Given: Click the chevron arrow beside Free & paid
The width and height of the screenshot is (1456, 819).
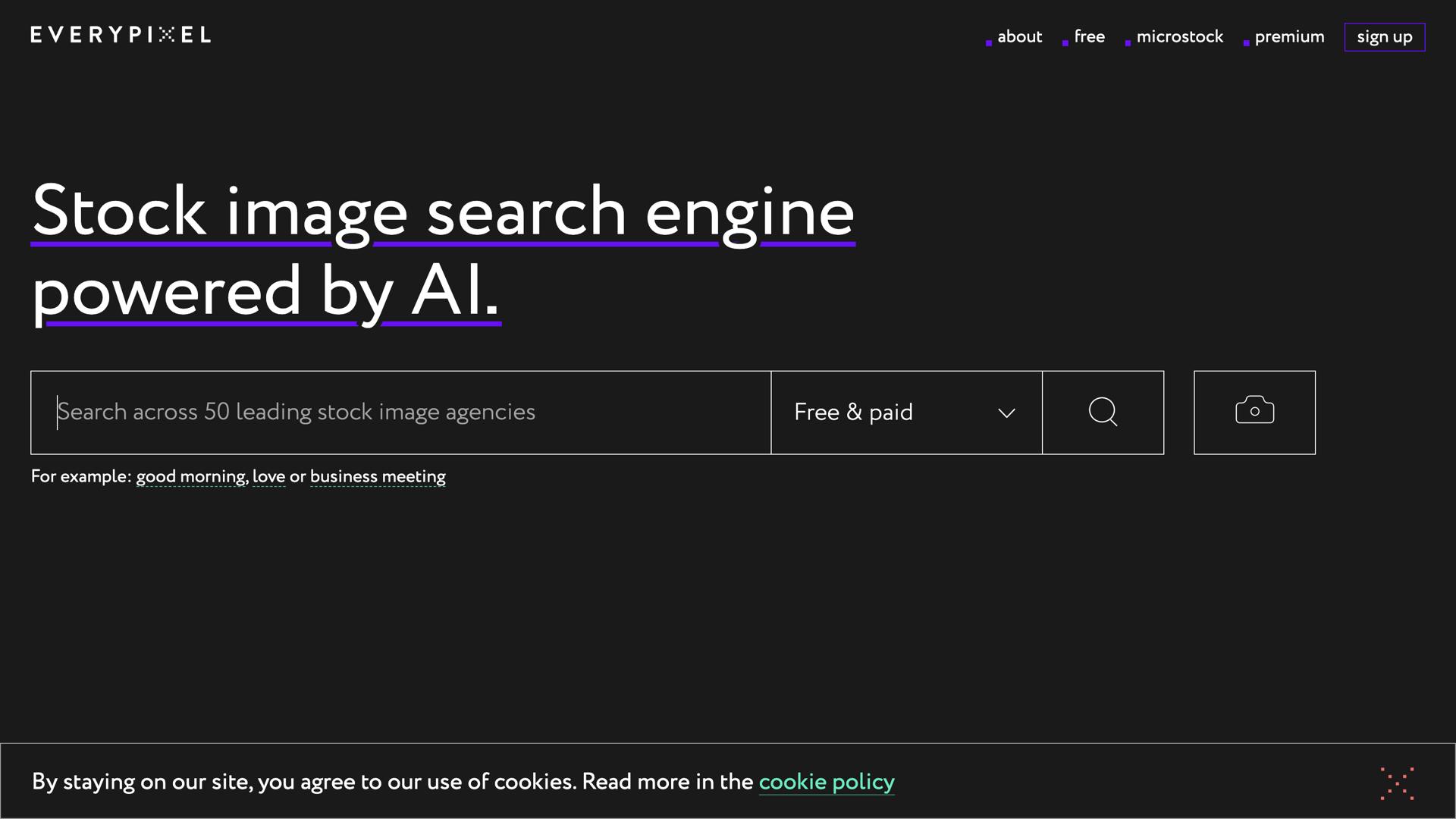Looking at the screenshot, I should tap(1006, 413).
